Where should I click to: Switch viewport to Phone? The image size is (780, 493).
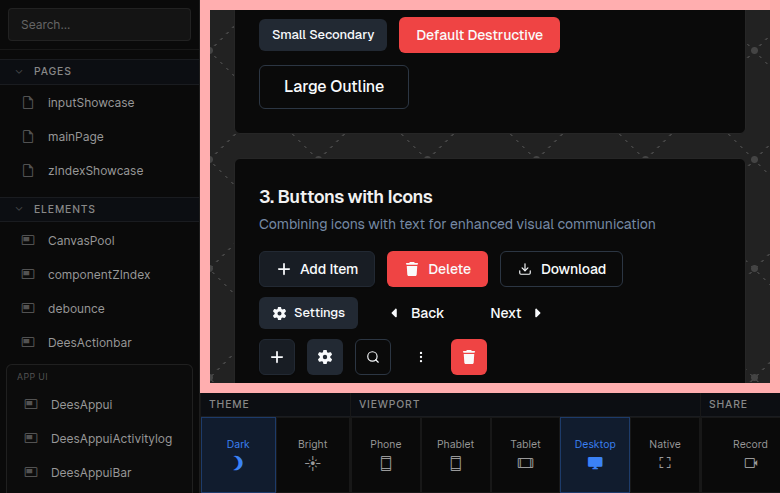click(386, 454)
